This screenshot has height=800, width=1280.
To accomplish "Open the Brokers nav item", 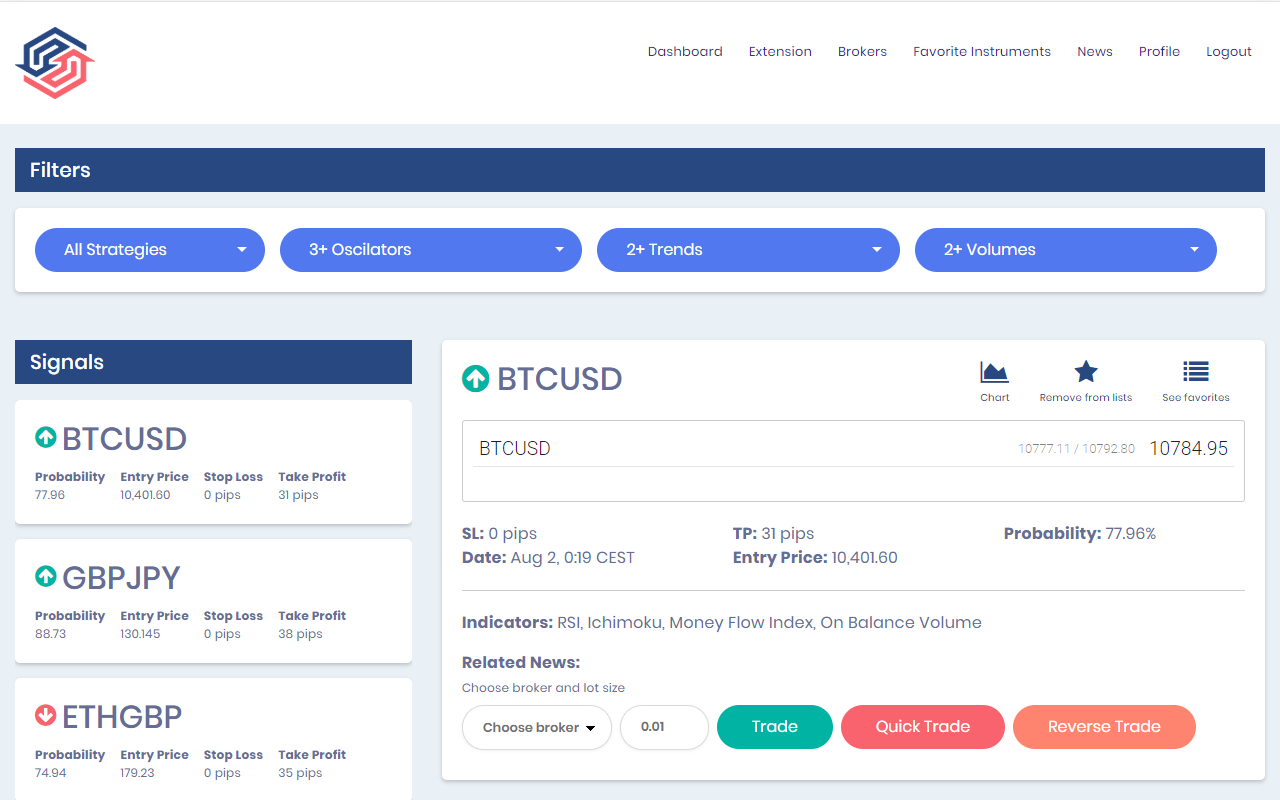I will pos(862,52).
